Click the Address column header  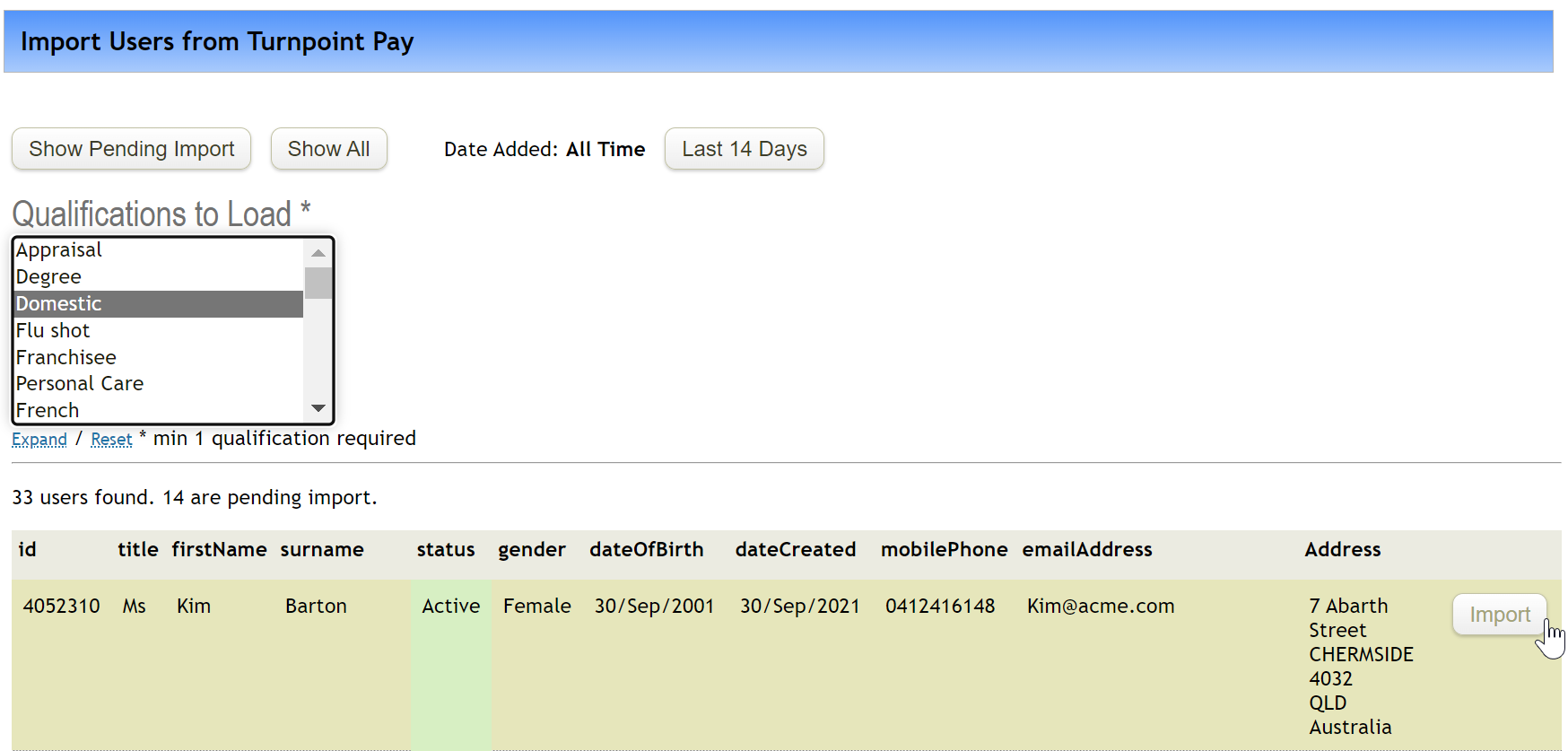tap(1343, 550)
